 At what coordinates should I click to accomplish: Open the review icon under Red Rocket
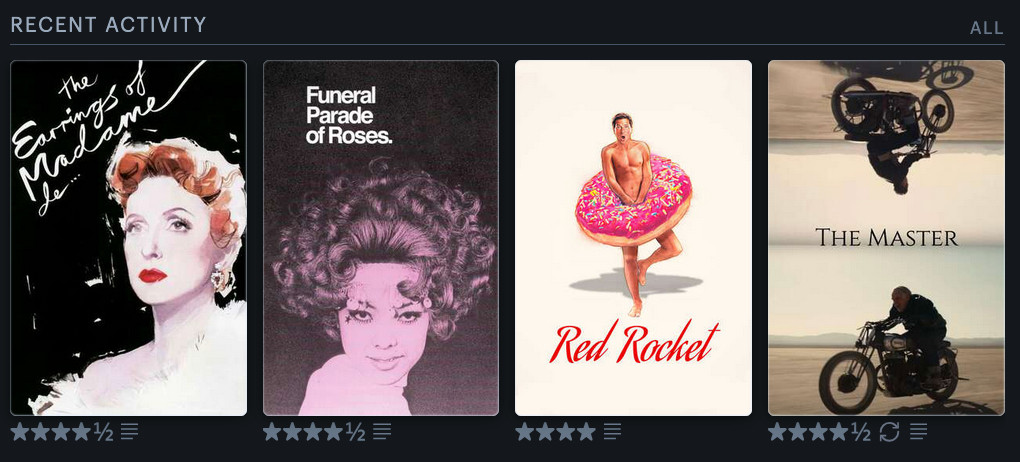pos(612,431)
